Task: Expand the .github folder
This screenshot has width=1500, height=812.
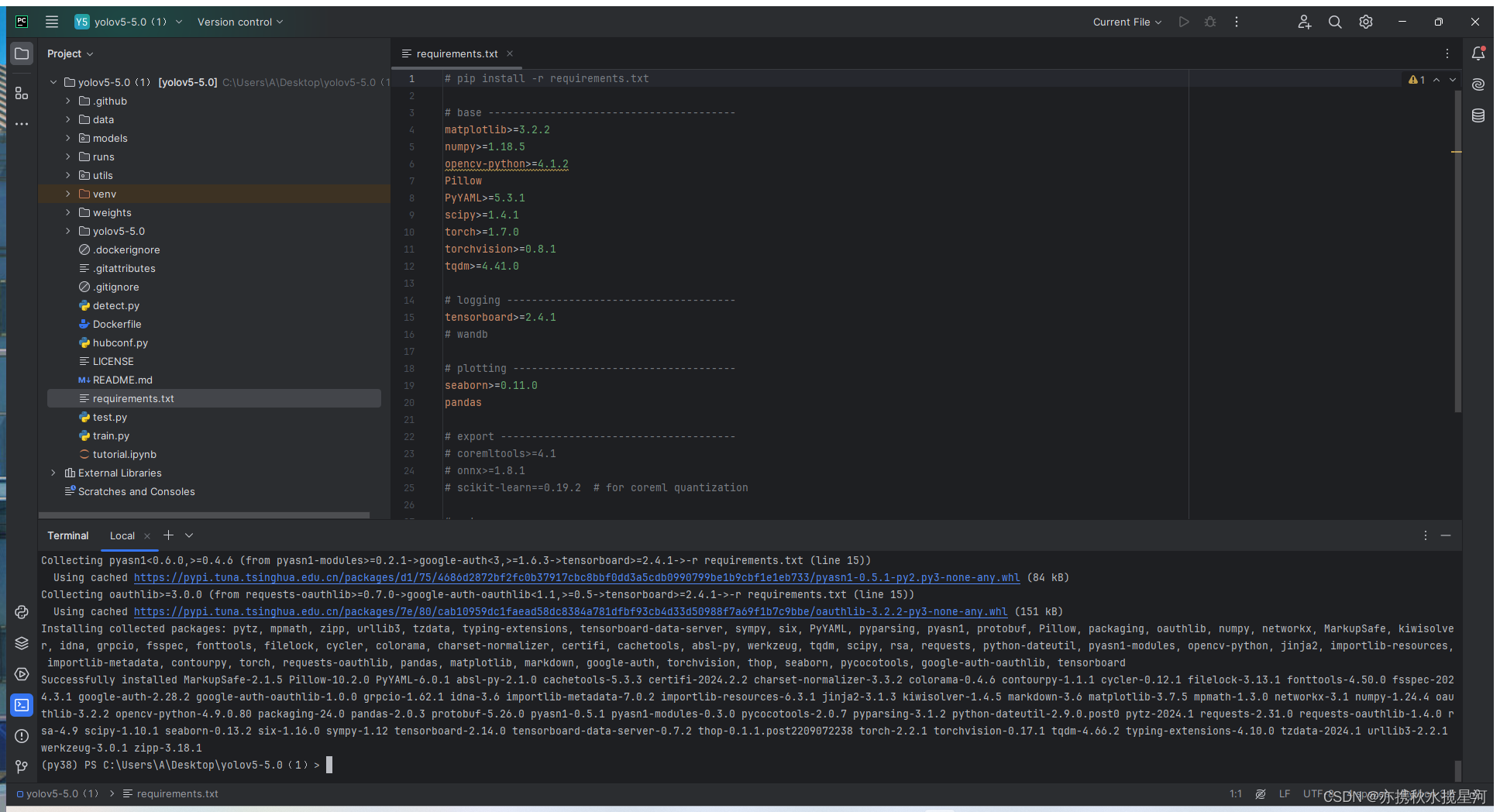Action: (68, 101)
